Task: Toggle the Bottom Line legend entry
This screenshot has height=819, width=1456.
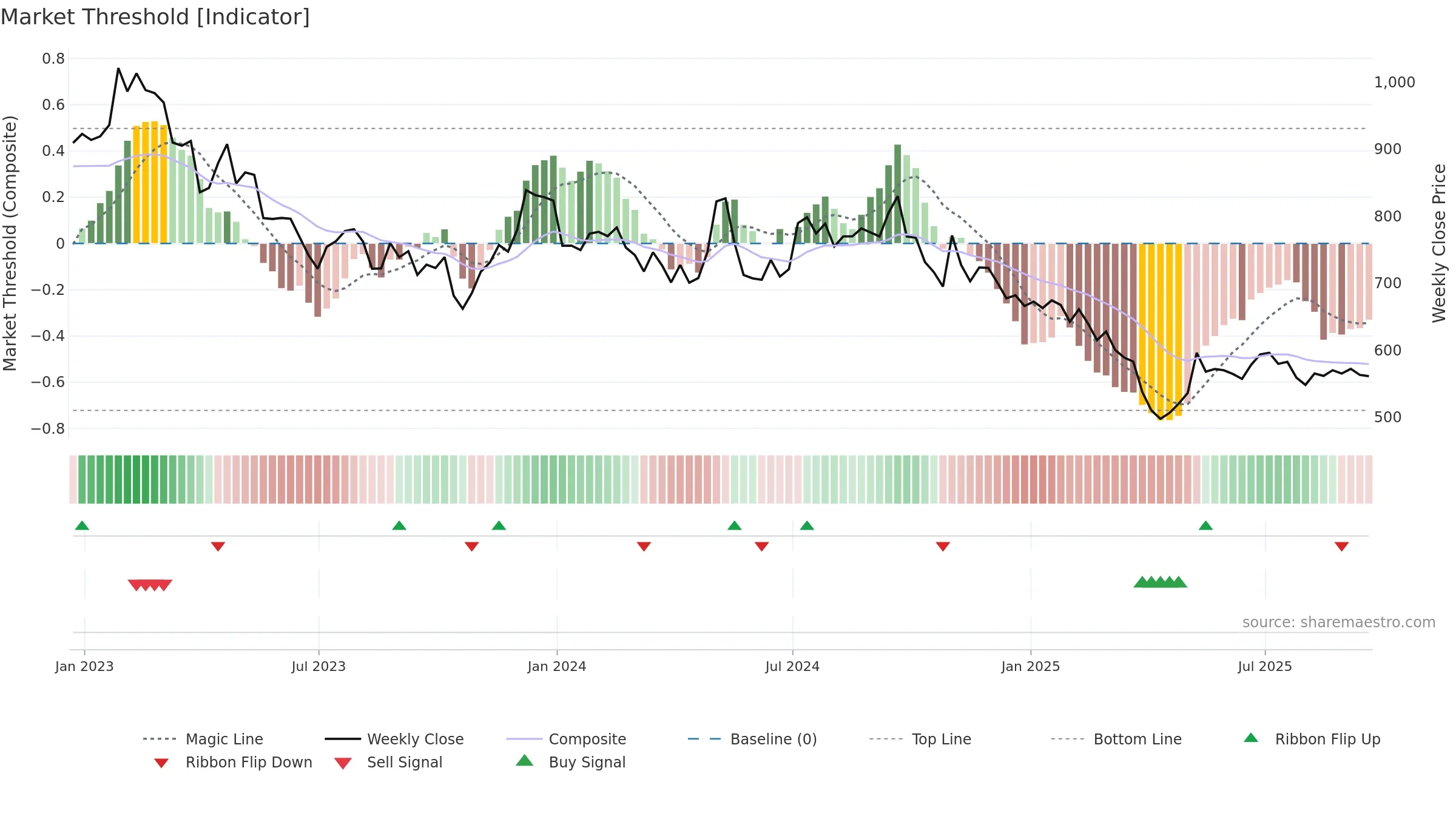Action: coord(1116,739)
